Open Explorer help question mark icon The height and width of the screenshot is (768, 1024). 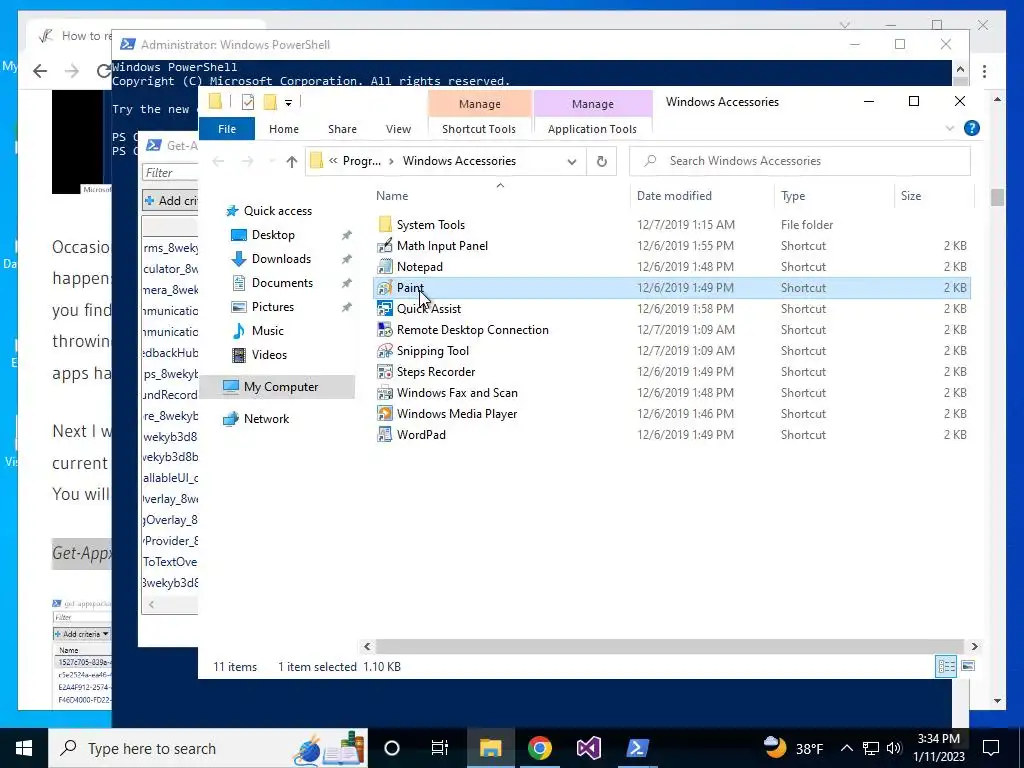[971, 128]
